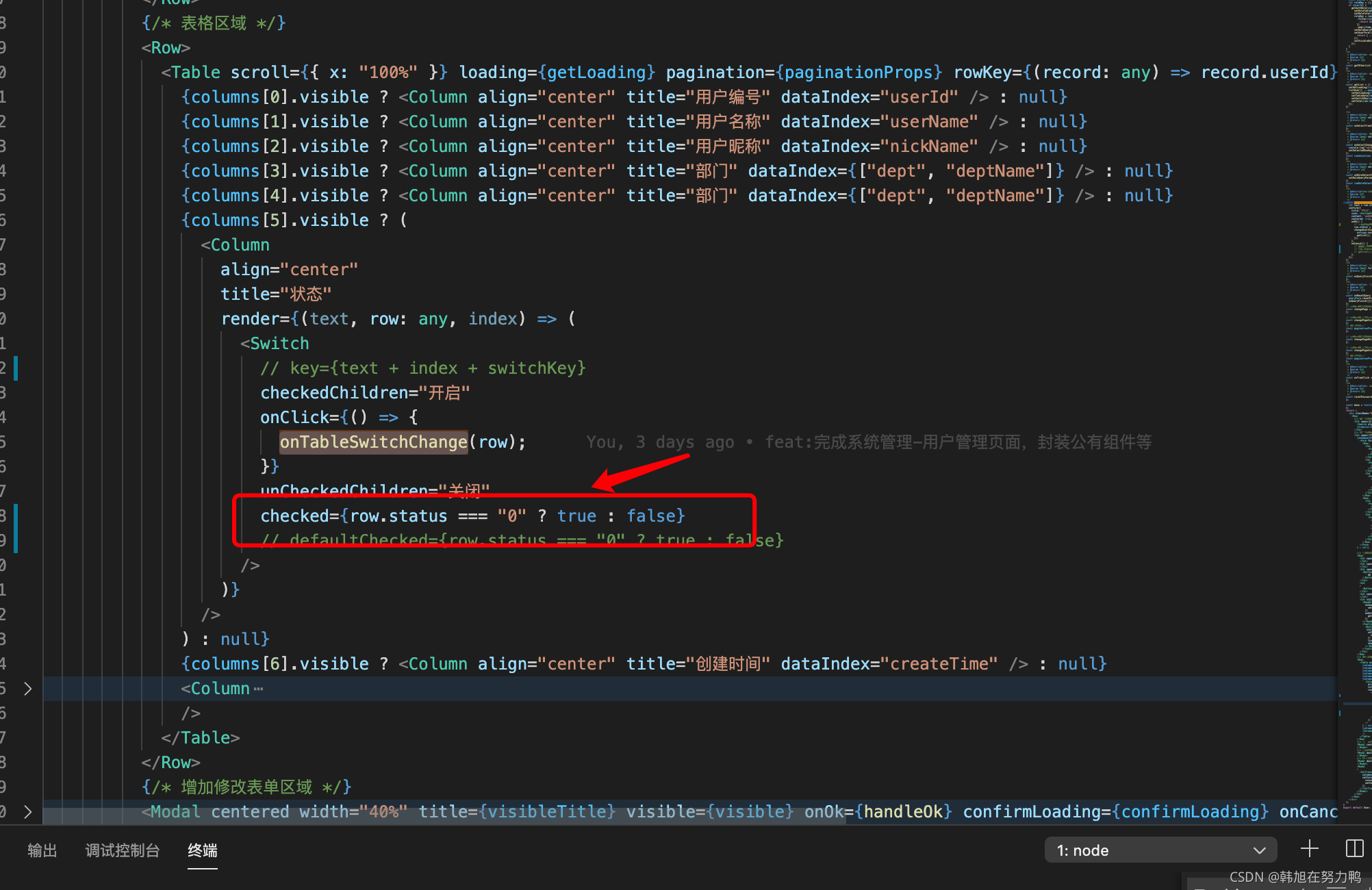Create a new terminal with plus icon
1372x890 pixels.
click(x=1309, y=849)
